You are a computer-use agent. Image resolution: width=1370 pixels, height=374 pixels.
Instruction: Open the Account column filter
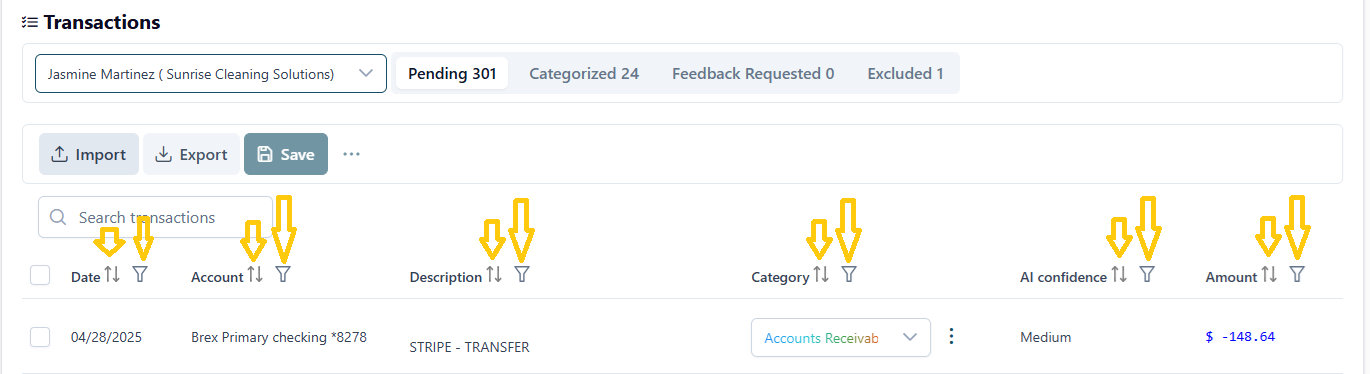pyautogui.click(x=283, y=274)
